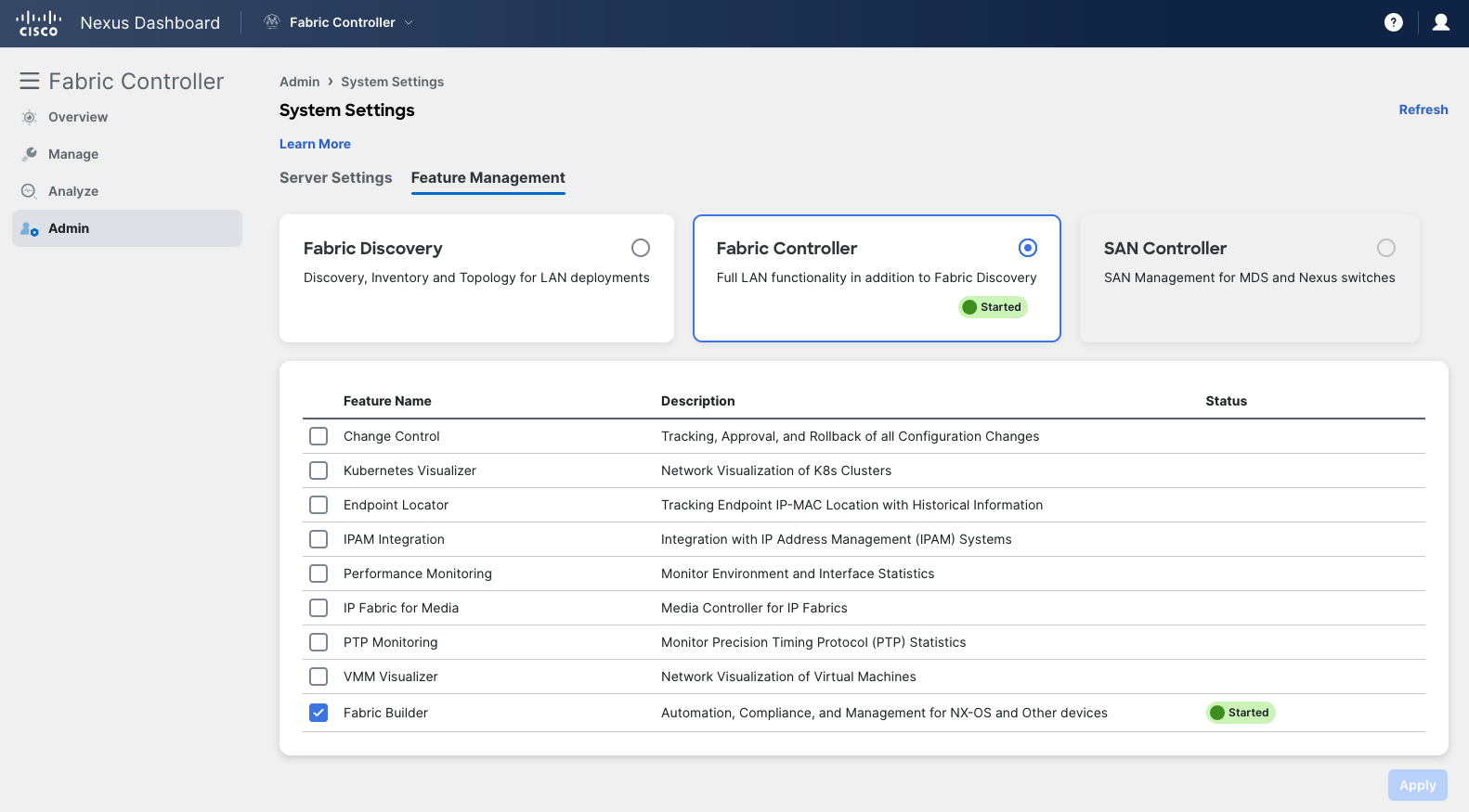Enable the IPAM Integration checkbox
1469x812 pixels.
pos(318,539)
